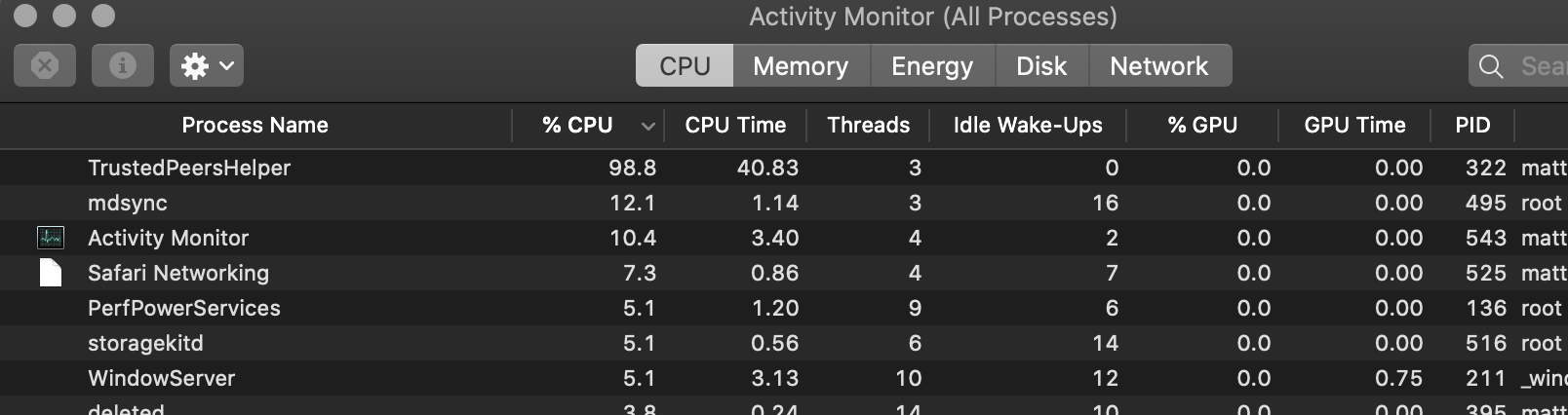Open the gear actions dropdown menu
Image resolution: width=1568 pixels, height=415 pixels.
click(x=206, y=65)
